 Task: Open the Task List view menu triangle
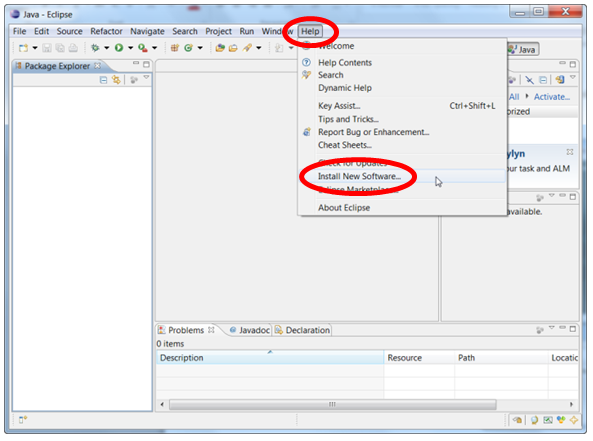pos(573,78)
